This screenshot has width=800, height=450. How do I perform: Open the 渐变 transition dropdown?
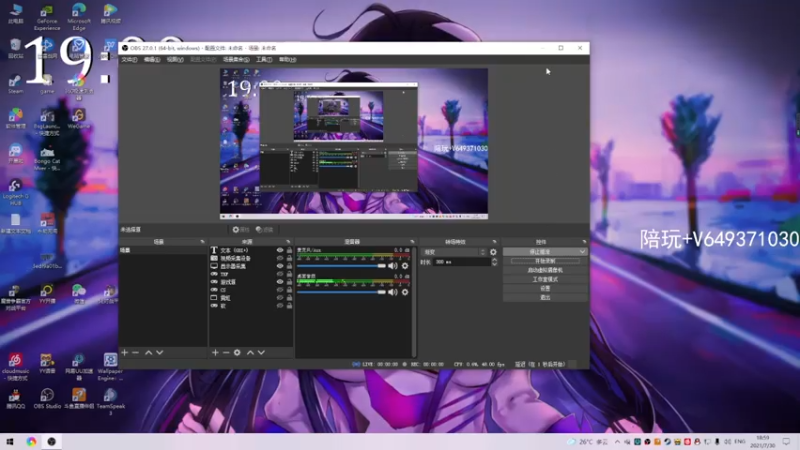point(454,252)
